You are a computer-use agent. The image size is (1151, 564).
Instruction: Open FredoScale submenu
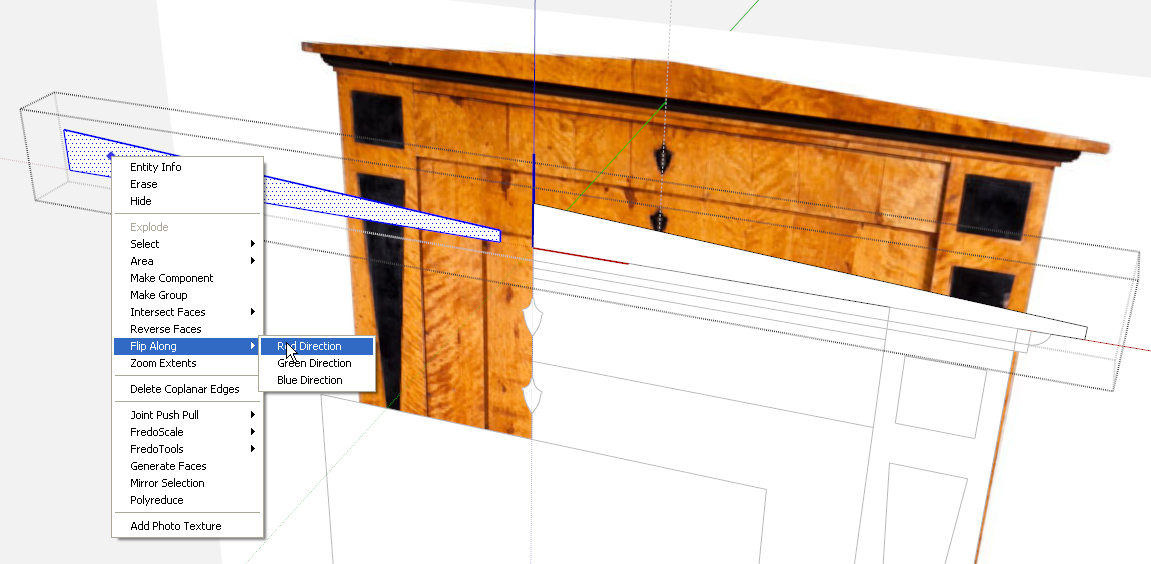click(x=187, y=432)
